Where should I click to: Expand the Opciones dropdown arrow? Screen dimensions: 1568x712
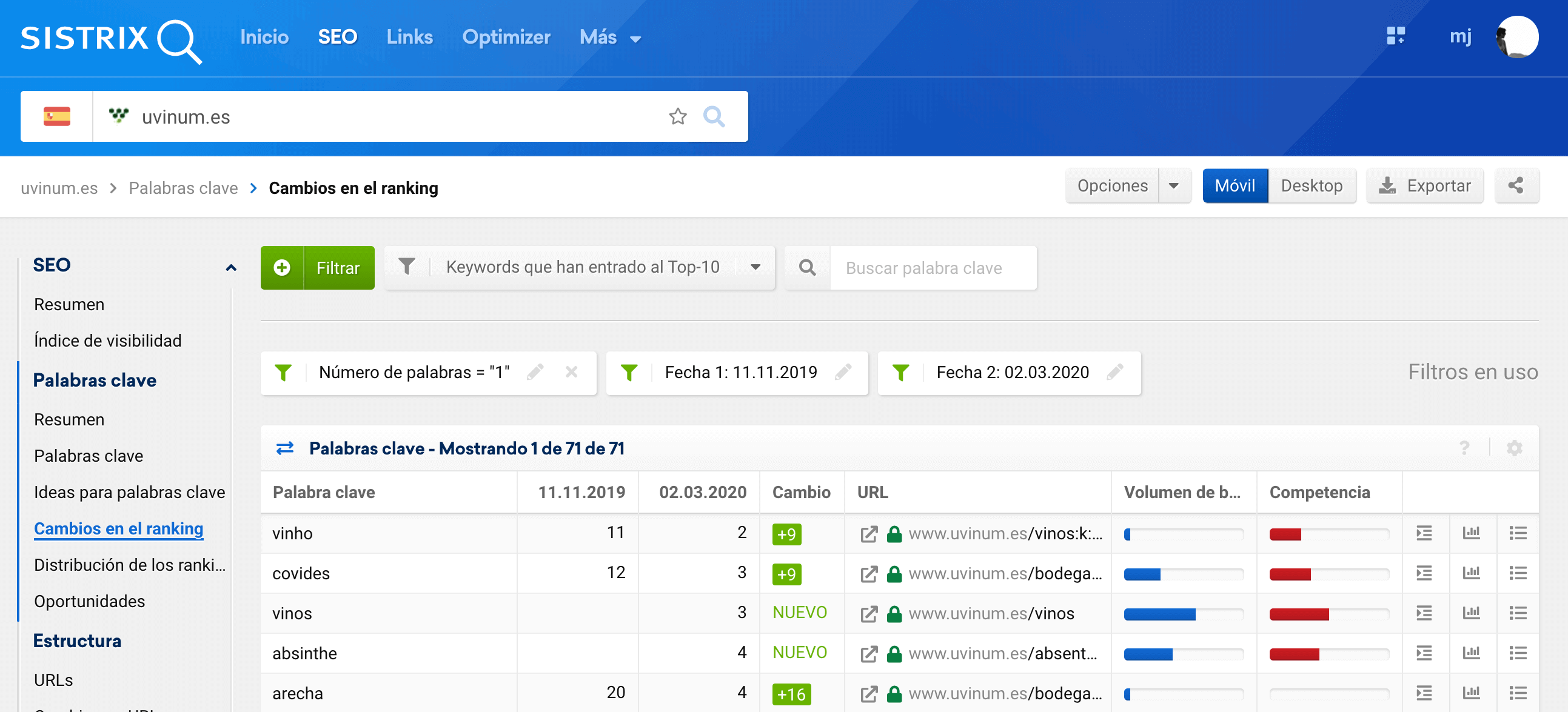click(x=1173, y=185)
